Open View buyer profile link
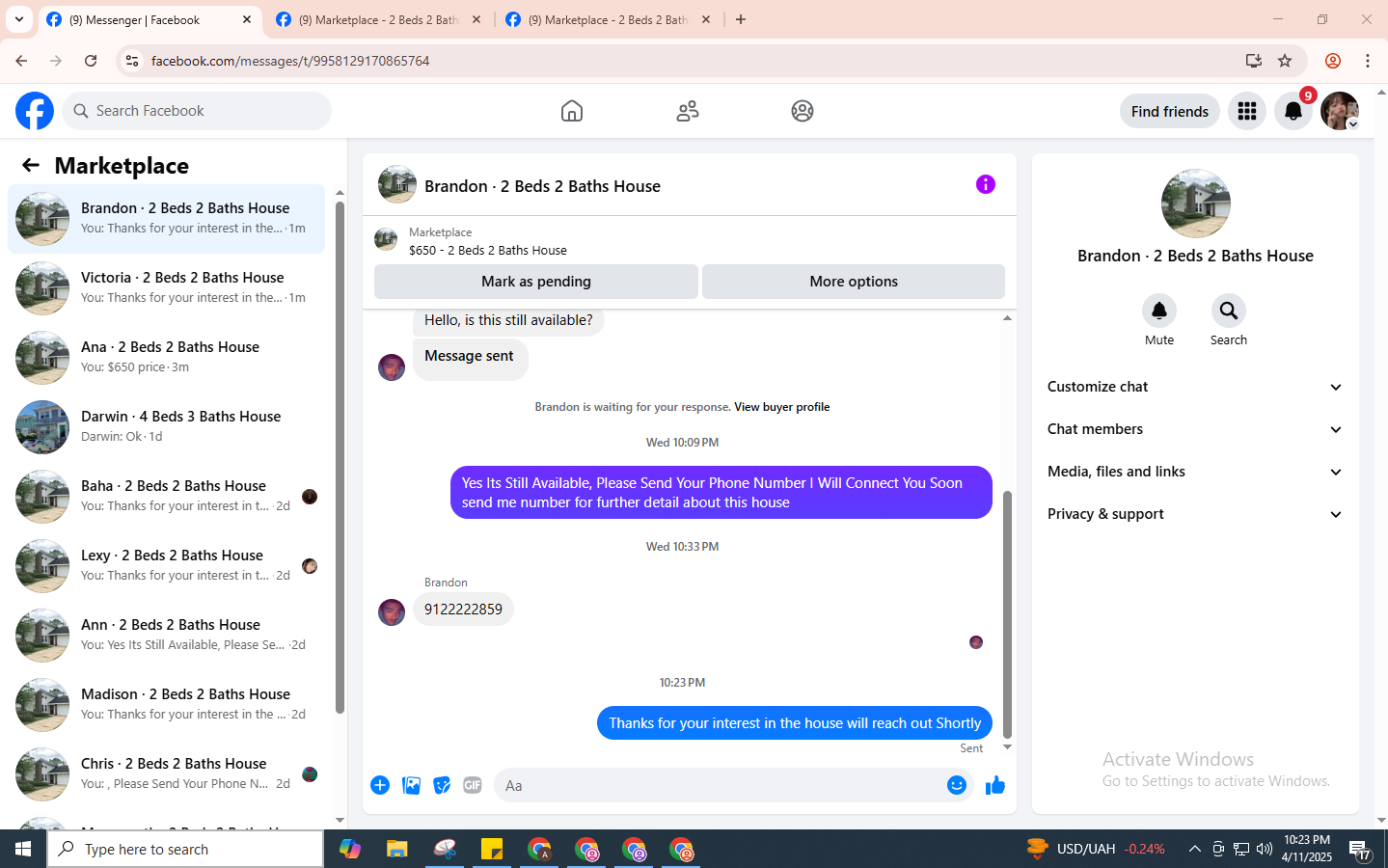 coord(781,407)
